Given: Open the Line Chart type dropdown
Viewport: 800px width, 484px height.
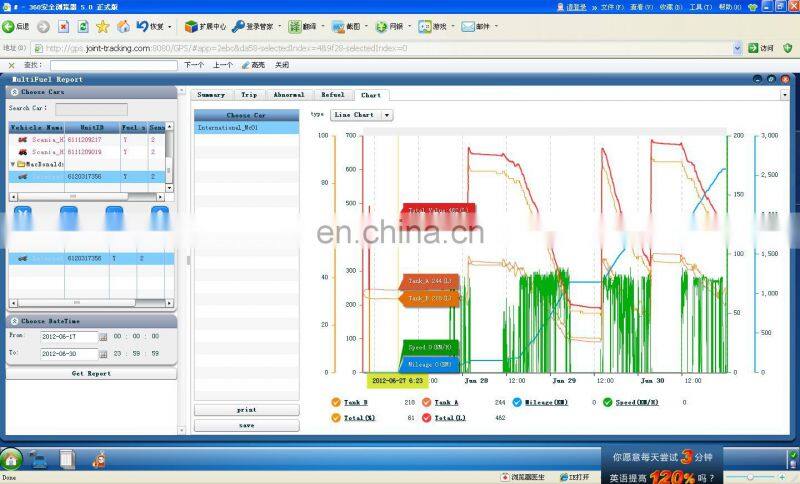Looking at the screenshot, I should tap(387, 115).
